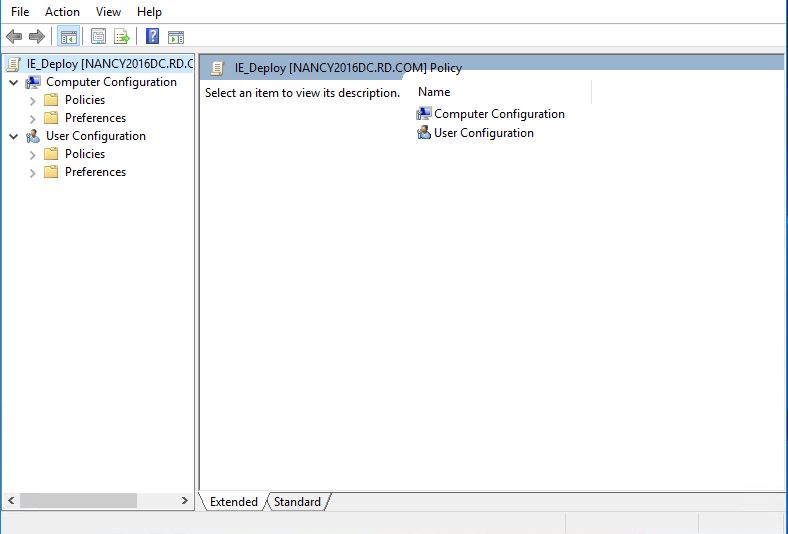
Task: Open Properties from the toolbar icon
Action: tap(98, 37)
